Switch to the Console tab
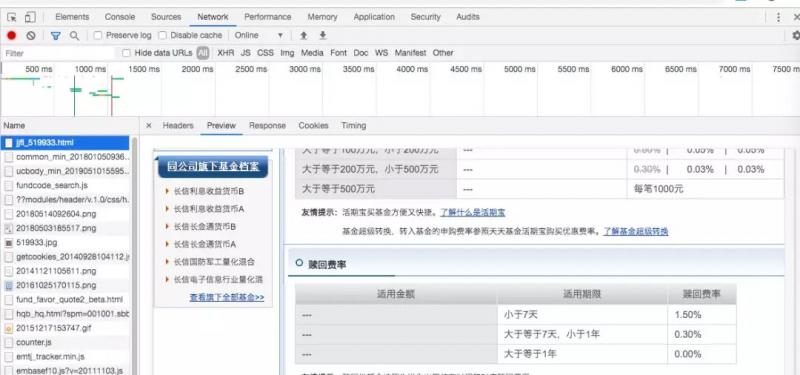Image resolution: width=800 pixels, height=375 pixels. pyautogui.click(x=120, y=17)
